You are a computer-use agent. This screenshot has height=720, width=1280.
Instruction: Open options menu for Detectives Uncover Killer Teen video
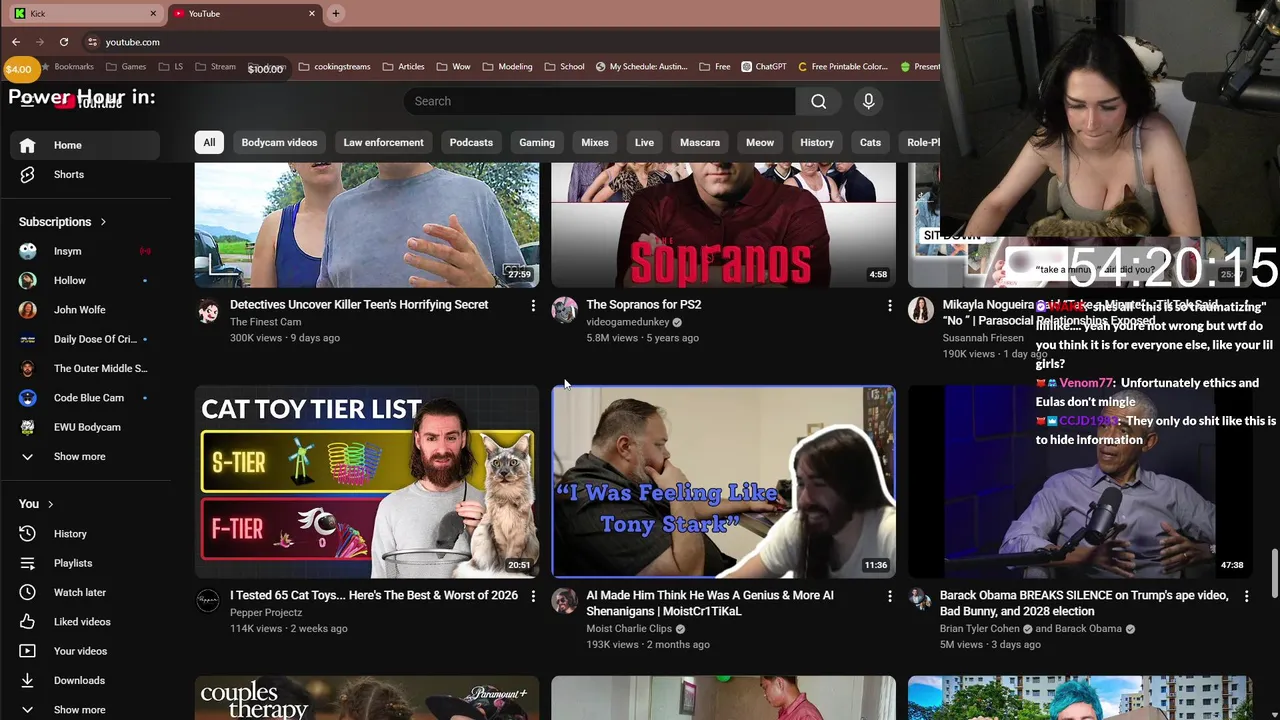533,305
